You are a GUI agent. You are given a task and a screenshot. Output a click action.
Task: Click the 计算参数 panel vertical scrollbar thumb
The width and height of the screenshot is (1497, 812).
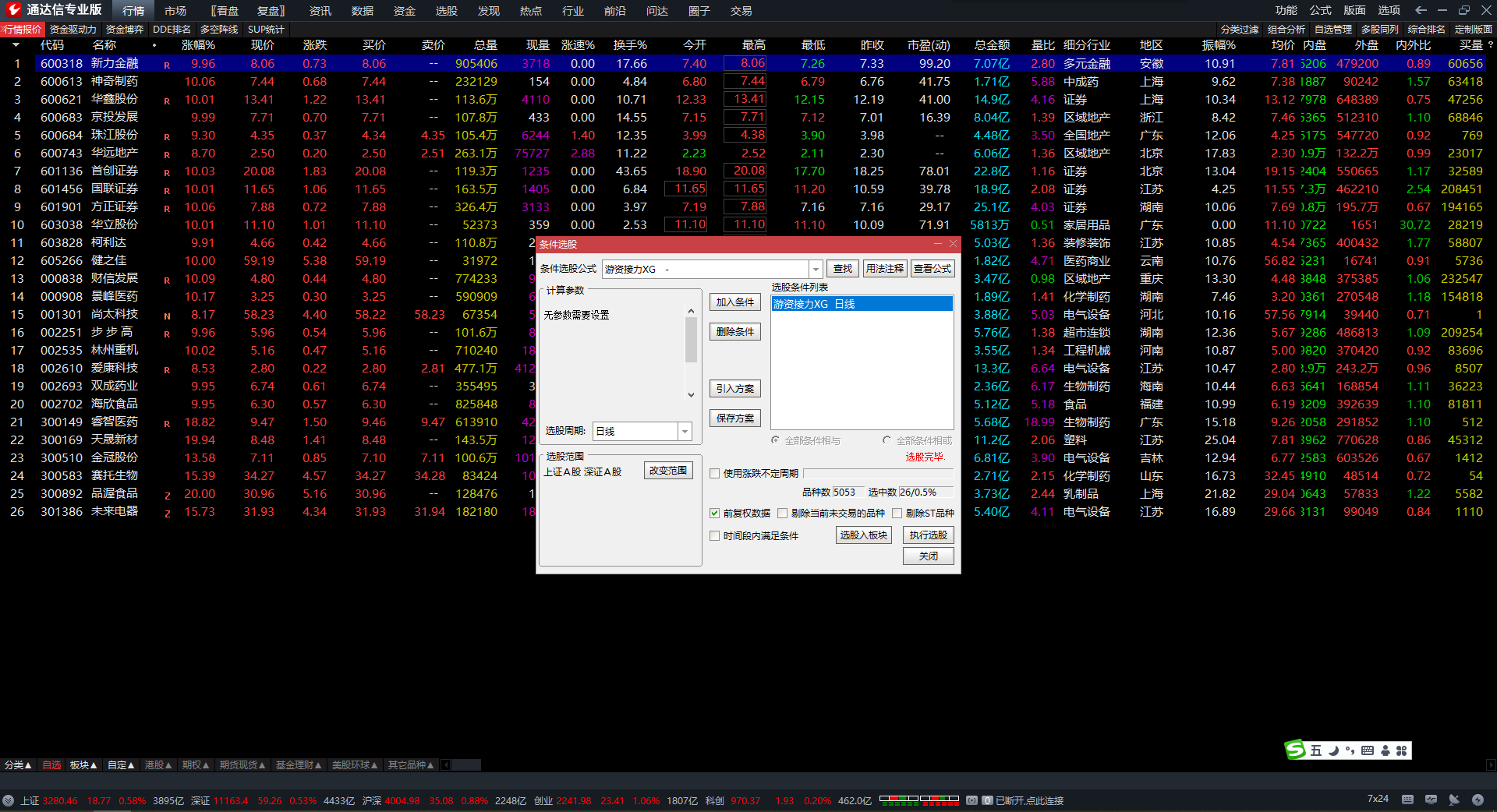tap(691, 340)
